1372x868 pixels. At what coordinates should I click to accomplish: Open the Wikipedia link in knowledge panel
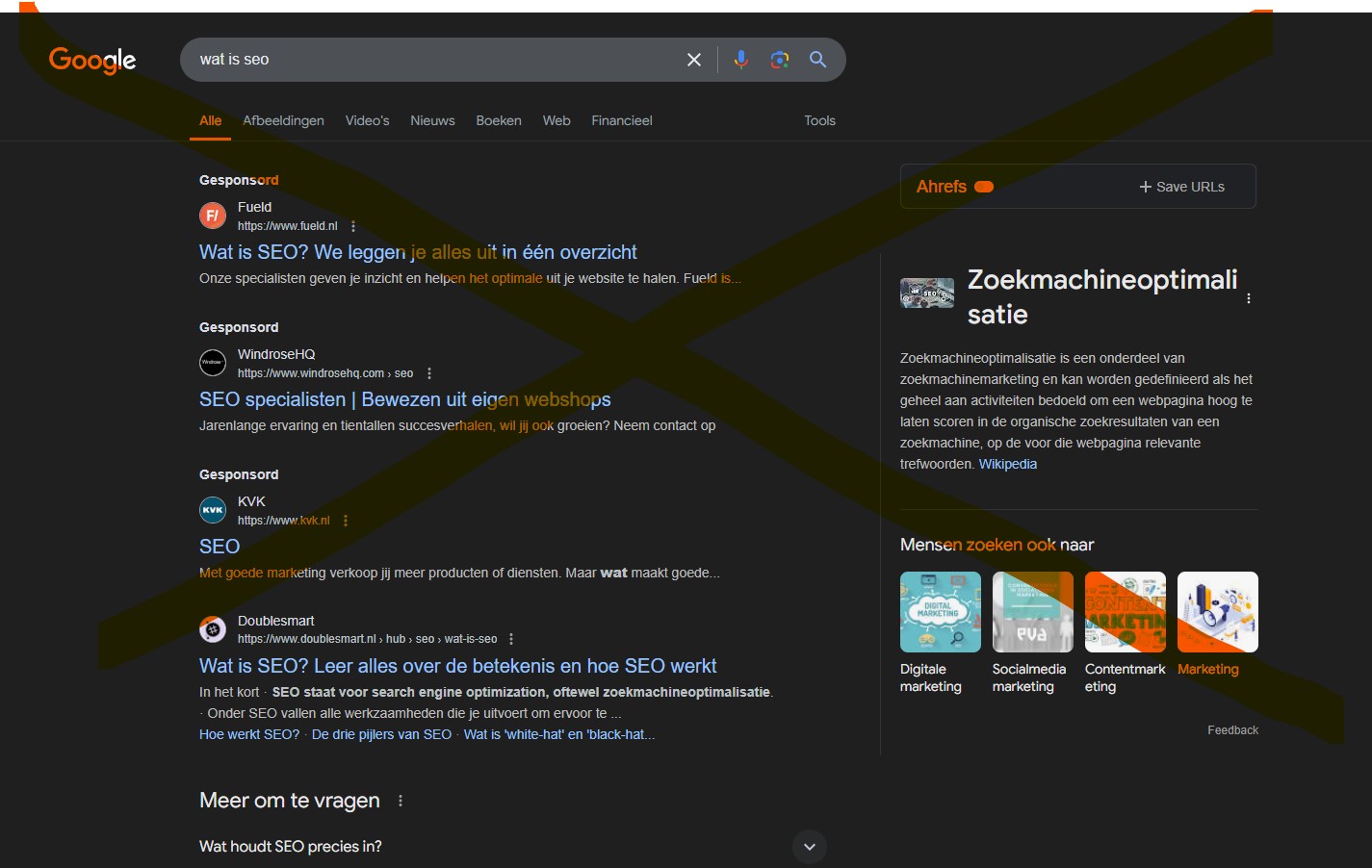tap(1007, 464)
